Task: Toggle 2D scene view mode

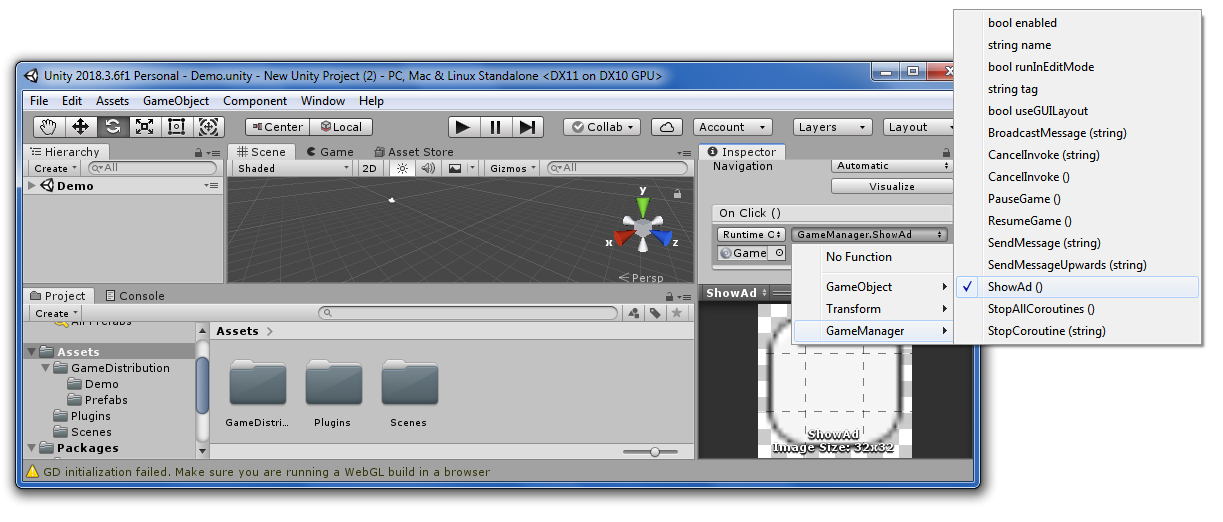Action: point(370,168)
